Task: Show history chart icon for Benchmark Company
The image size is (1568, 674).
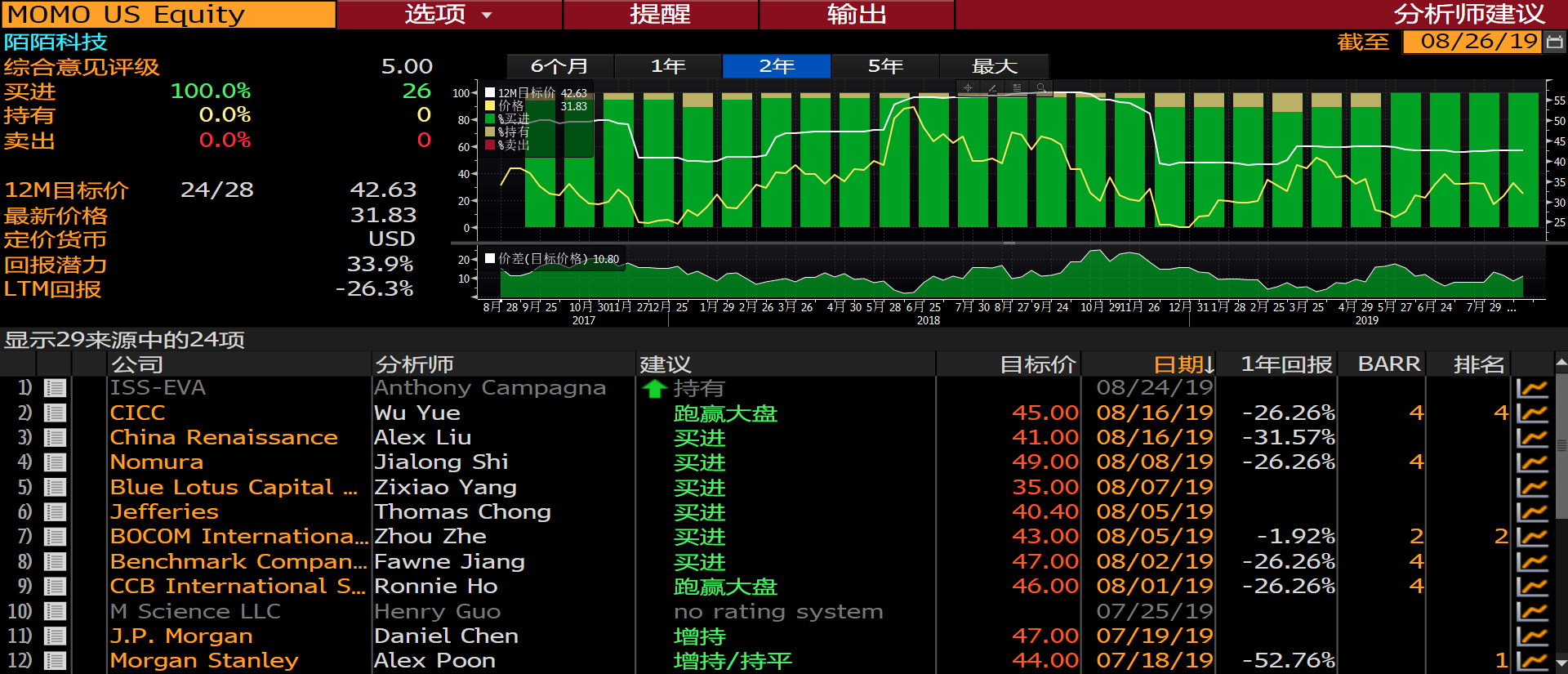Action: tap(1532, 561)
